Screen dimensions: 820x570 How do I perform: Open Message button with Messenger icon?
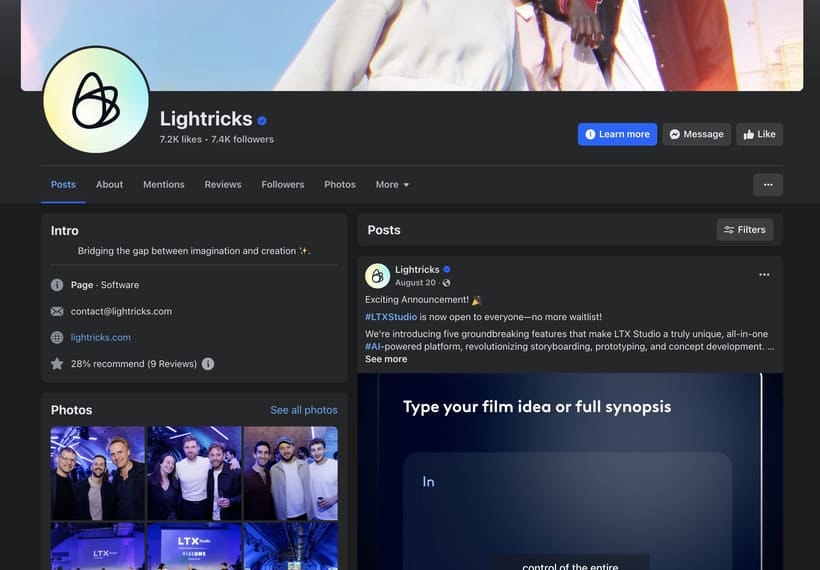697,134
